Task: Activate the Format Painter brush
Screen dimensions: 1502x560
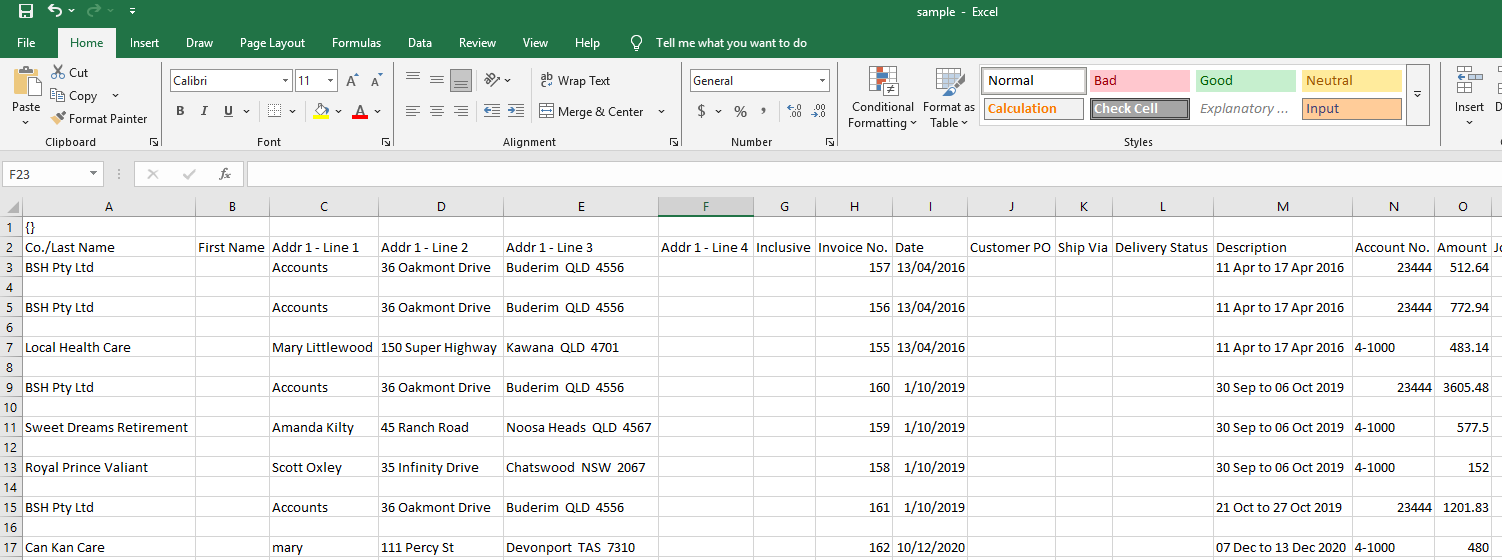Action: tap(99, 118)
